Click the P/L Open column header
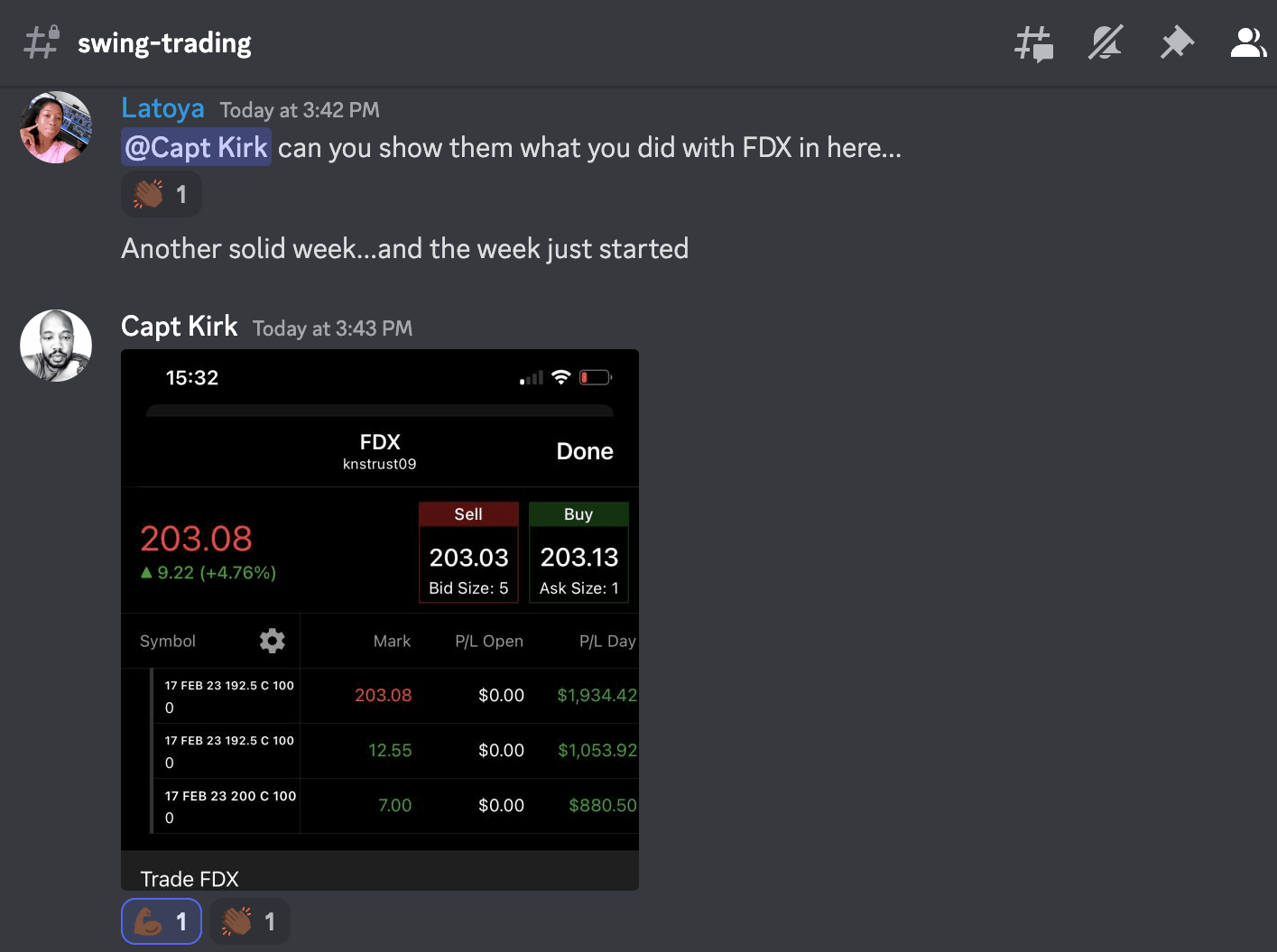This screenshot has height=952, width=1277. (x=488, y=641)
